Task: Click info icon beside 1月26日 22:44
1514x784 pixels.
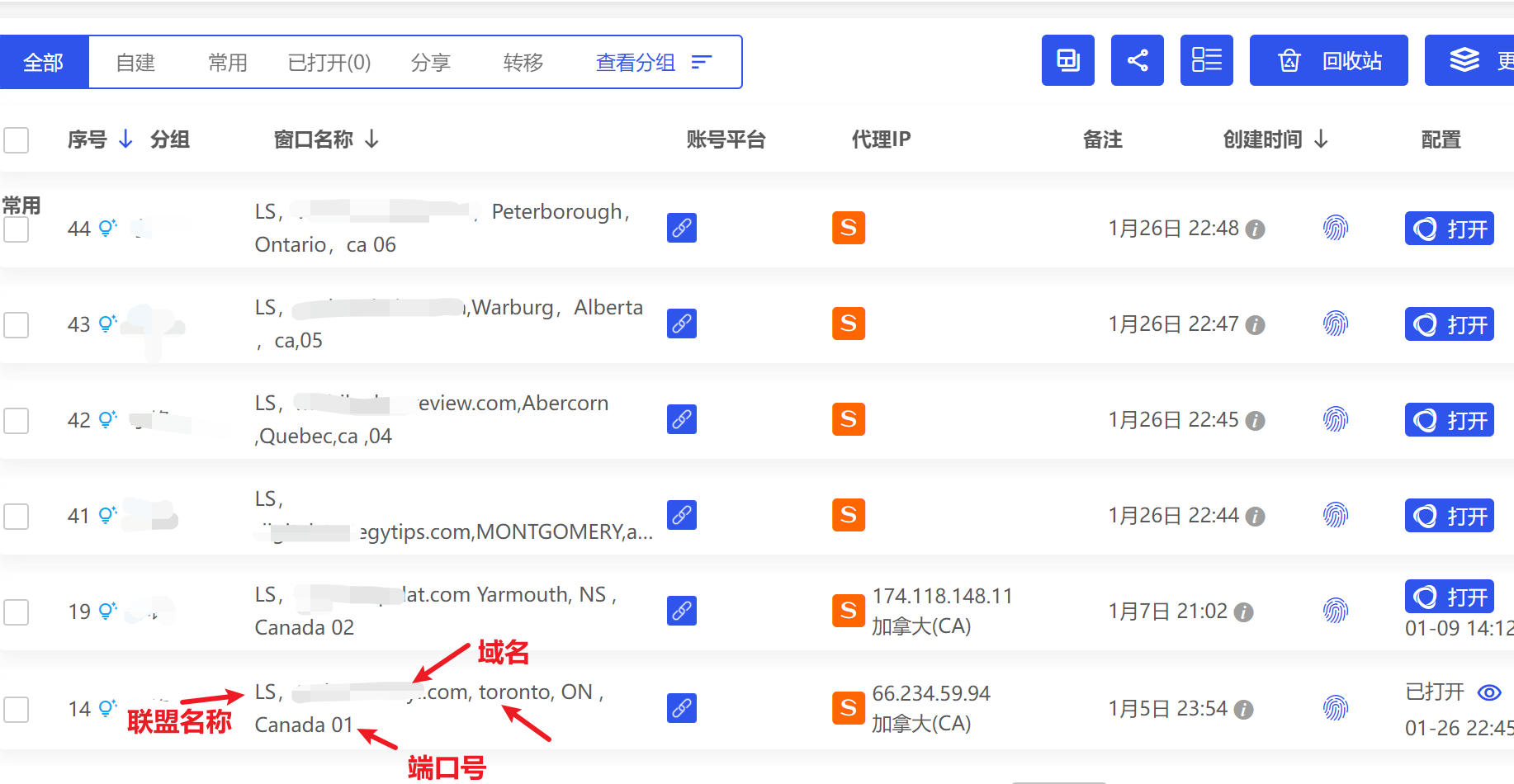Action: (1255, 517)
